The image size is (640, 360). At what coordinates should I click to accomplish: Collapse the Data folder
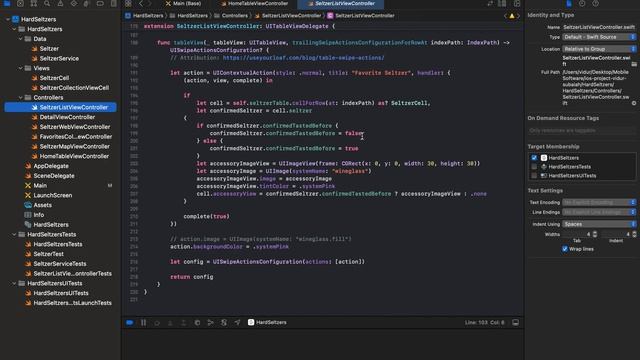click(x=21, y=39)
